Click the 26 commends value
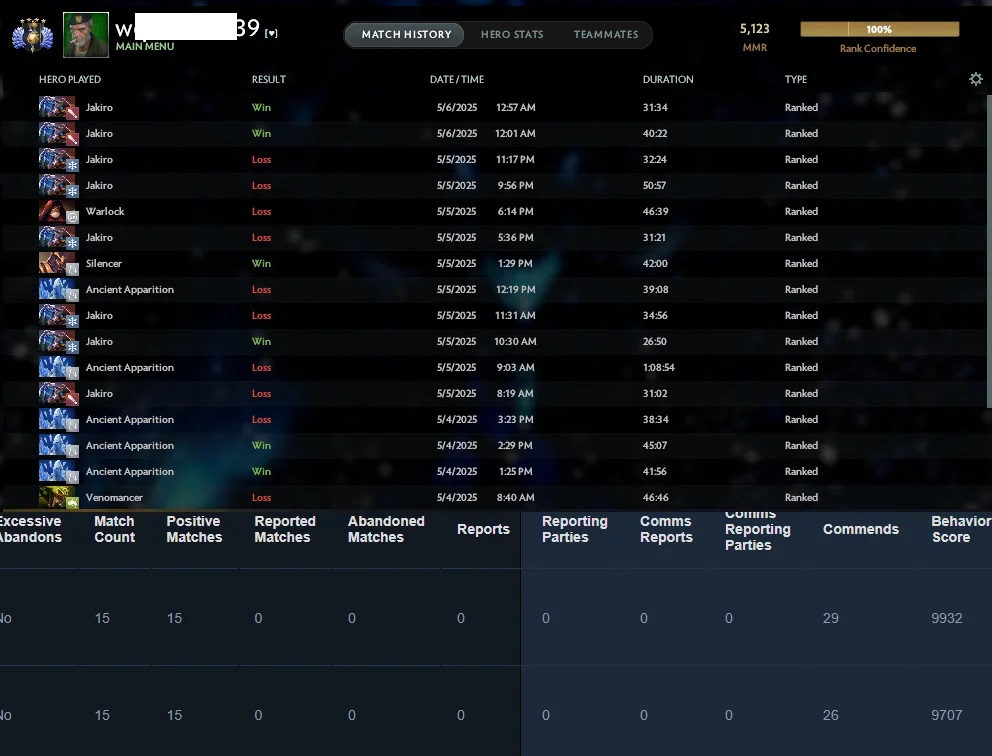 coord(831,715)
